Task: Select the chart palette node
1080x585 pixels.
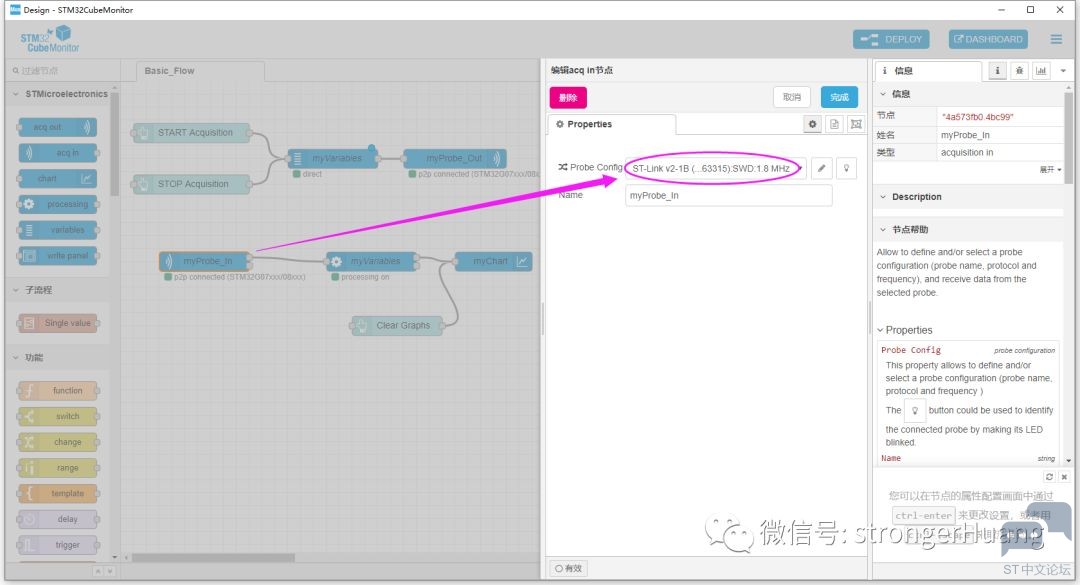Action: click(x=56, y=178)
